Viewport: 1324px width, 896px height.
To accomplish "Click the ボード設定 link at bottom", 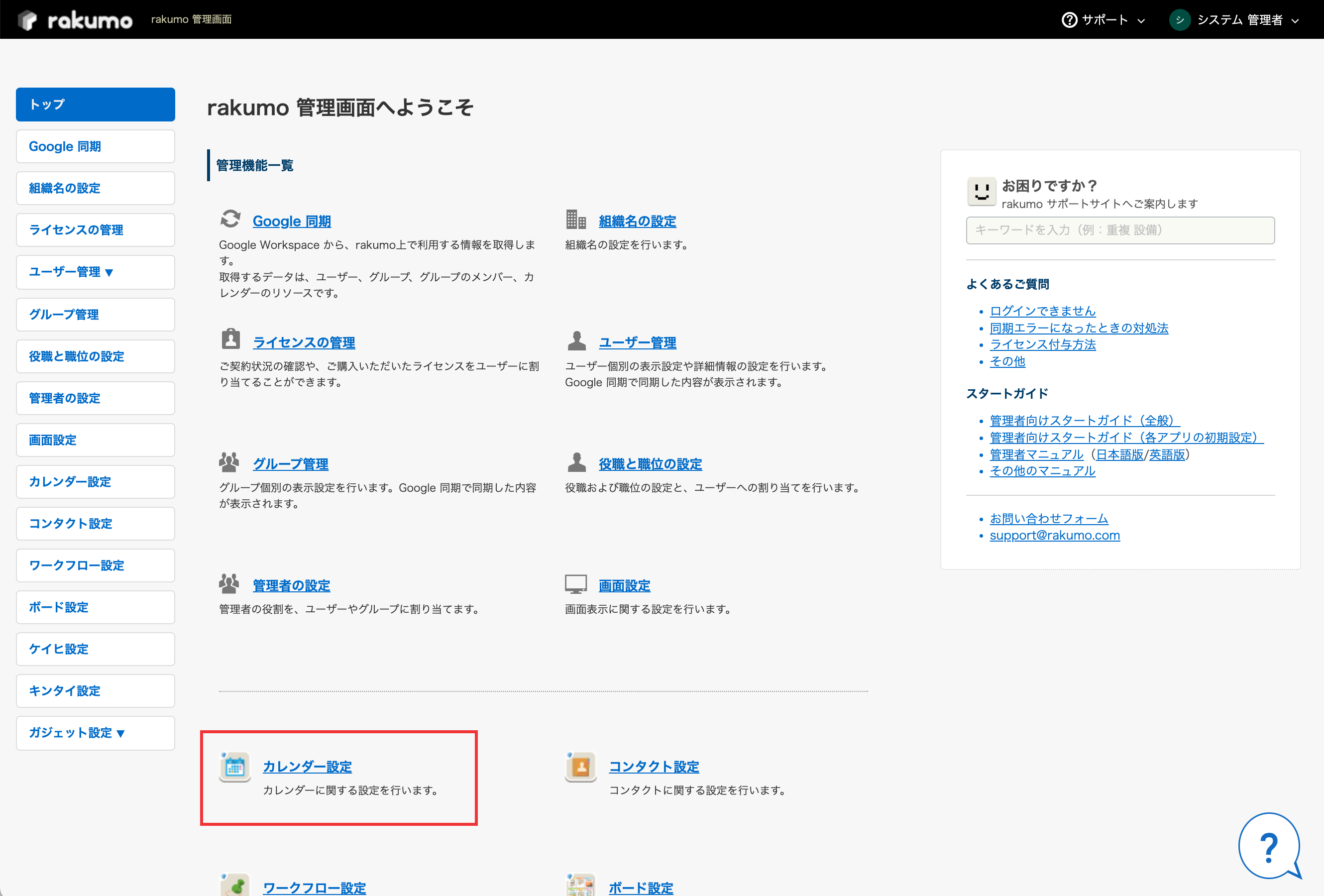I will click(x=641, y=888).
